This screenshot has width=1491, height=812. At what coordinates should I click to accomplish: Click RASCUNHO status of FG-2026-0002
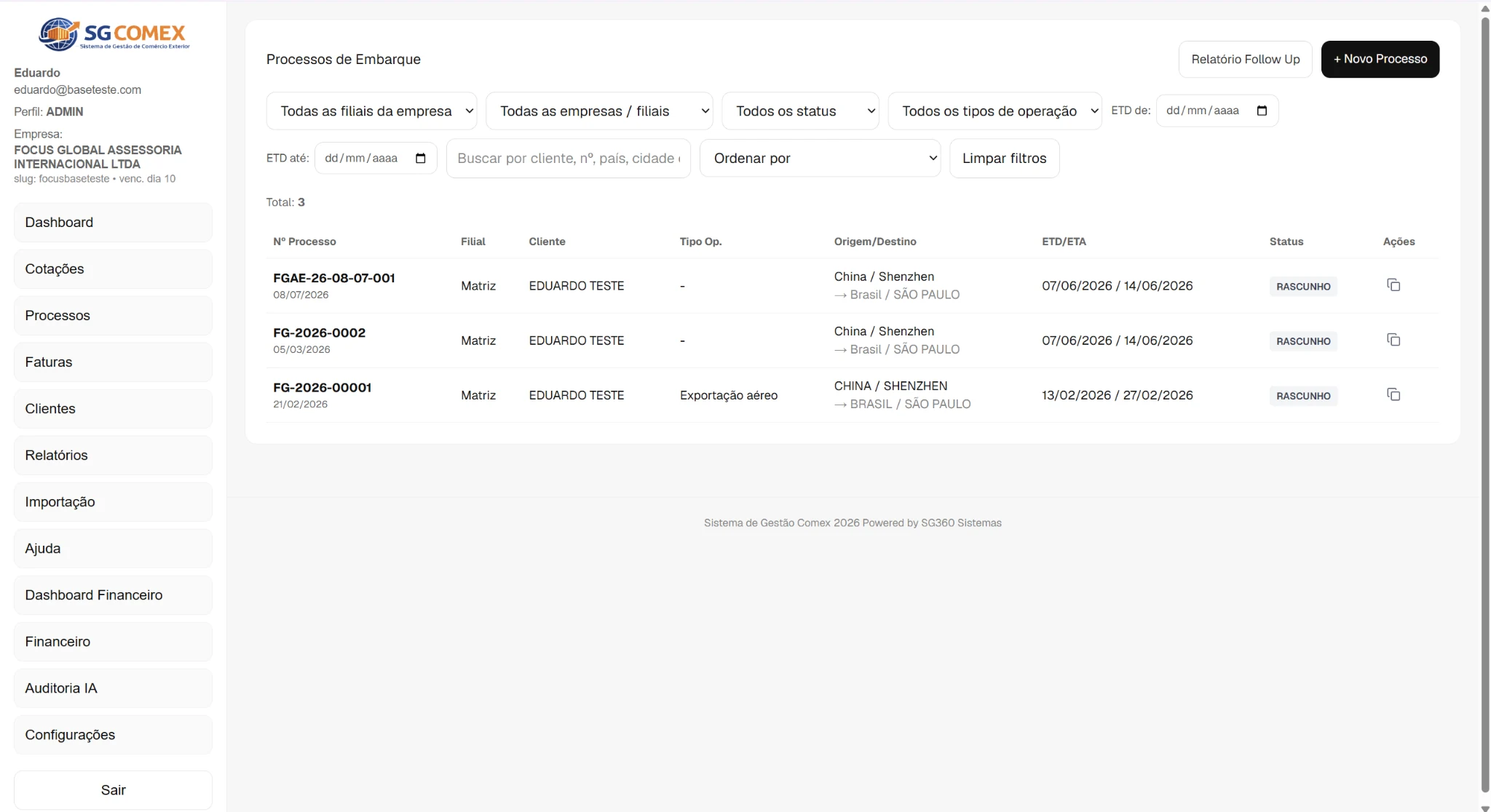[1303, 341]
